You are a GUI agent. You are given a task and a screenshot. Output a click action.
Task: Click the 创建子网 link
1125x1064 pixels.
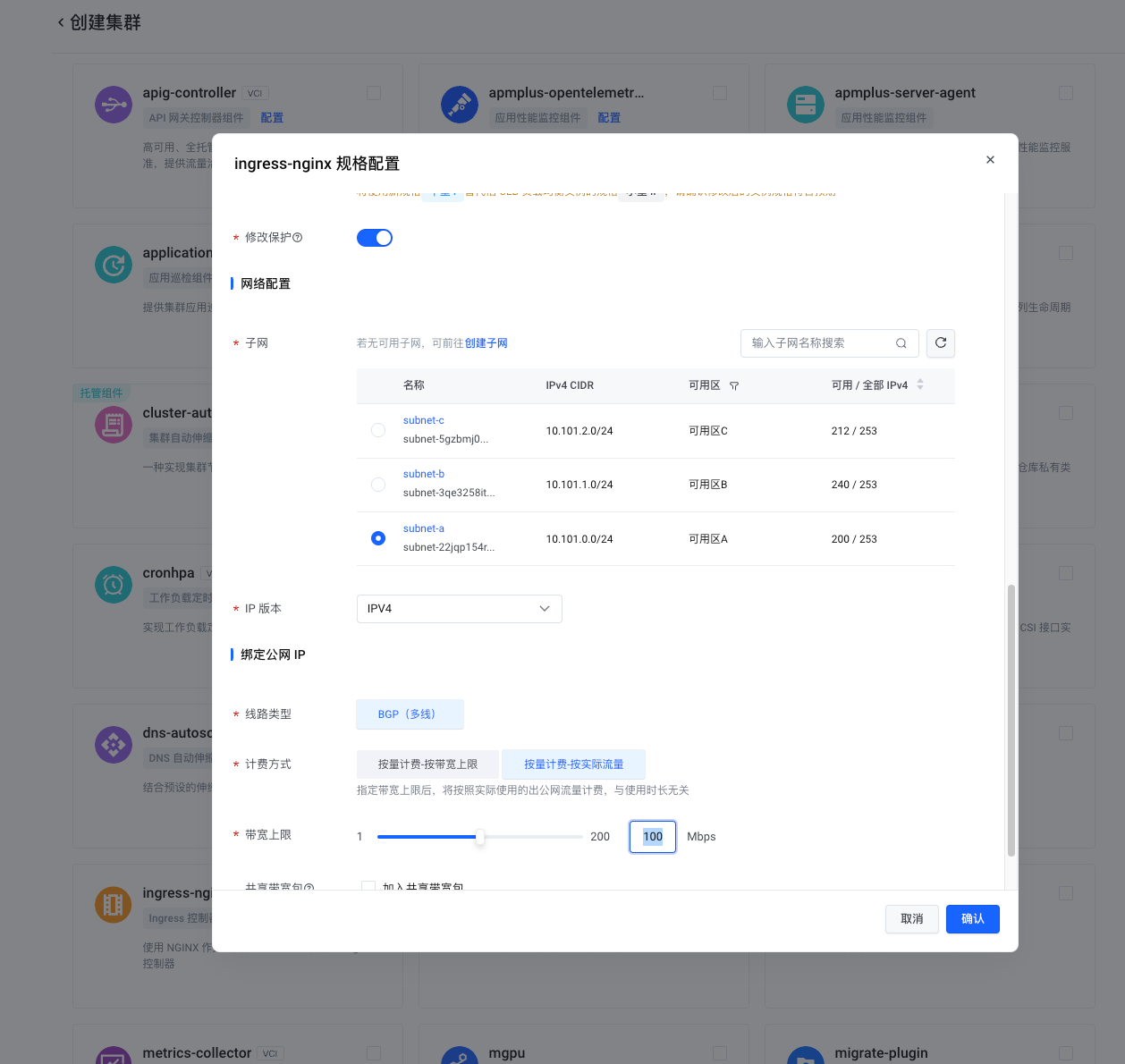coord(486,343)
